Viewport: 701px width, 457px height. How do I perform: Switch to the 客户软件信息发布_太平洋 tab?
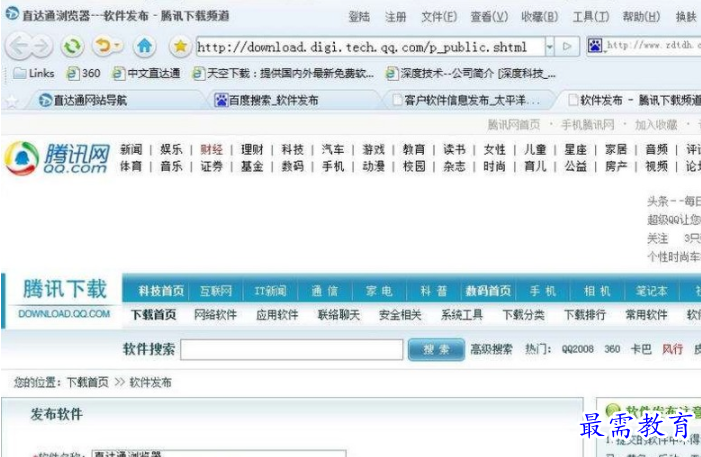(x=466, y=100)
